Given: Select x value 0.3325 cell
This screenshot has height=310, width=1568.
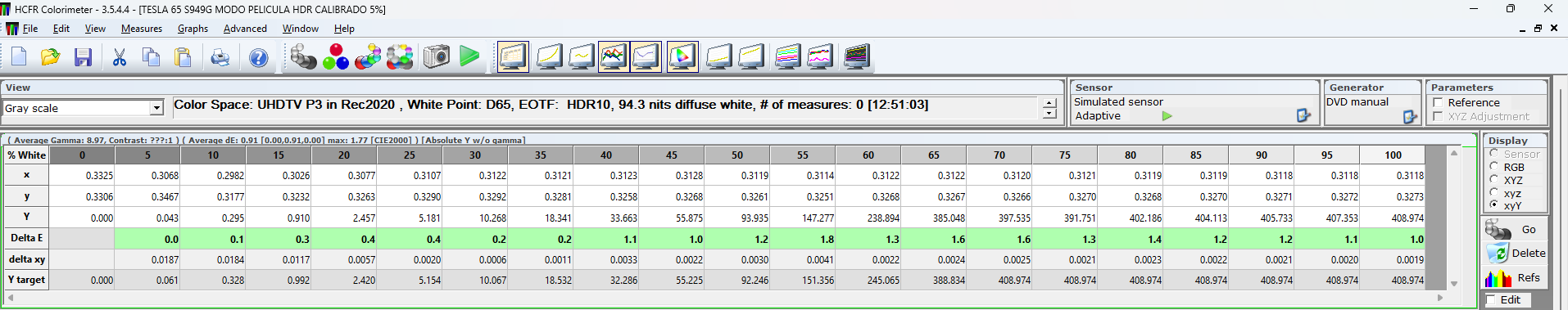Looking at the screenshot, I should 82,175.
